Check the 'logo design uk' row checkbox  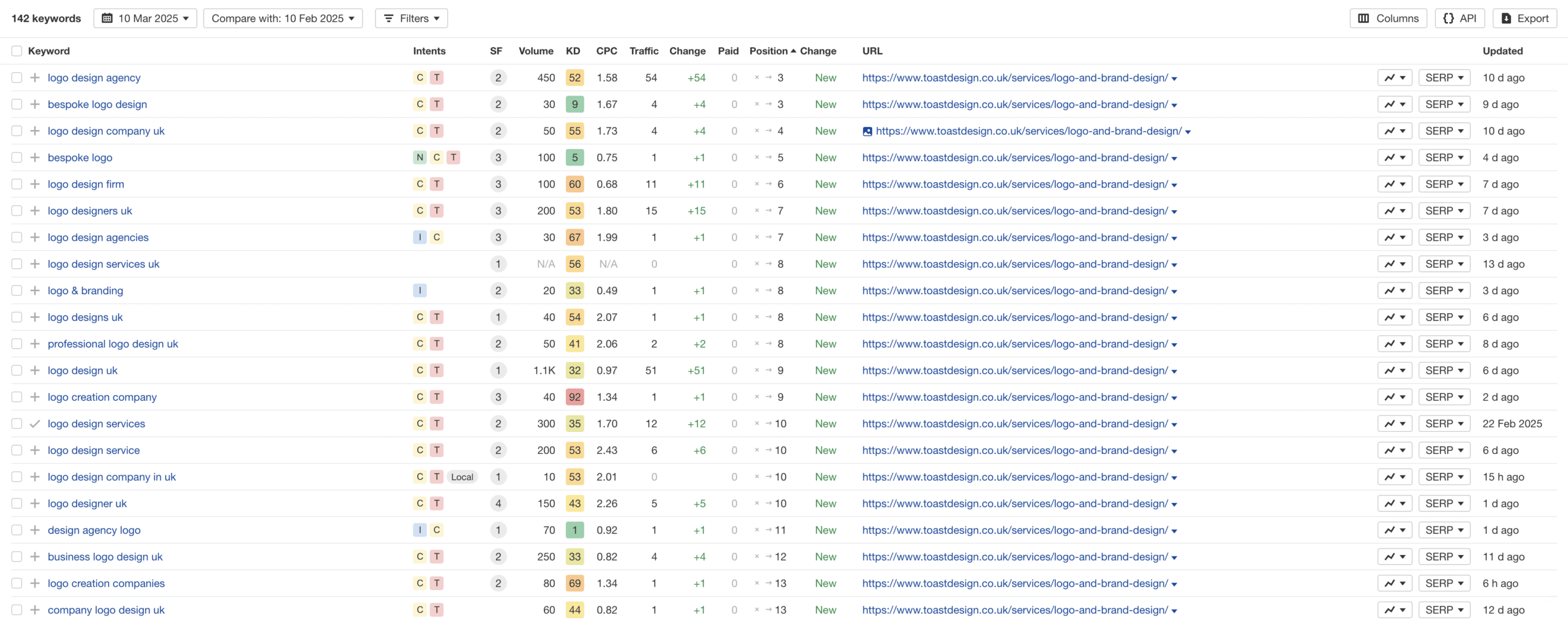click(x=17, y=370)
